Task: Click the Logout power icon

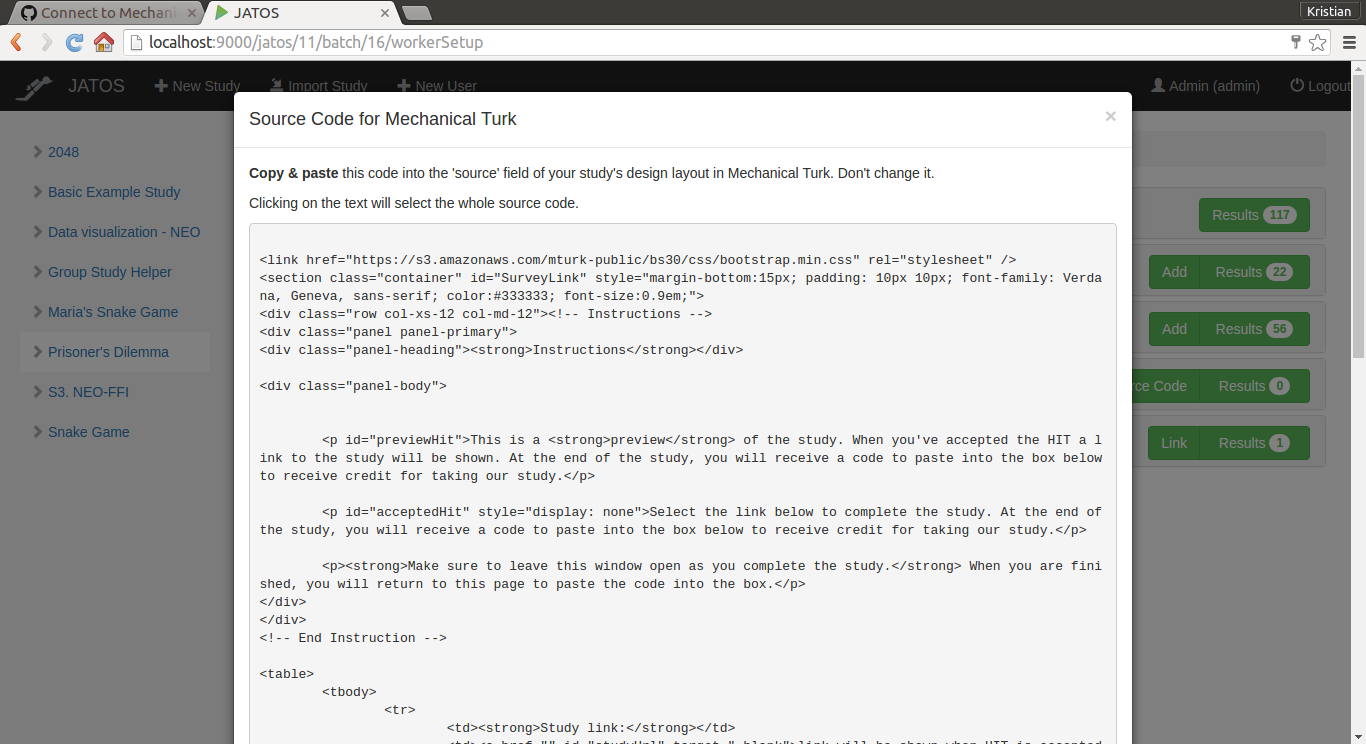Action: point(1297,86)
